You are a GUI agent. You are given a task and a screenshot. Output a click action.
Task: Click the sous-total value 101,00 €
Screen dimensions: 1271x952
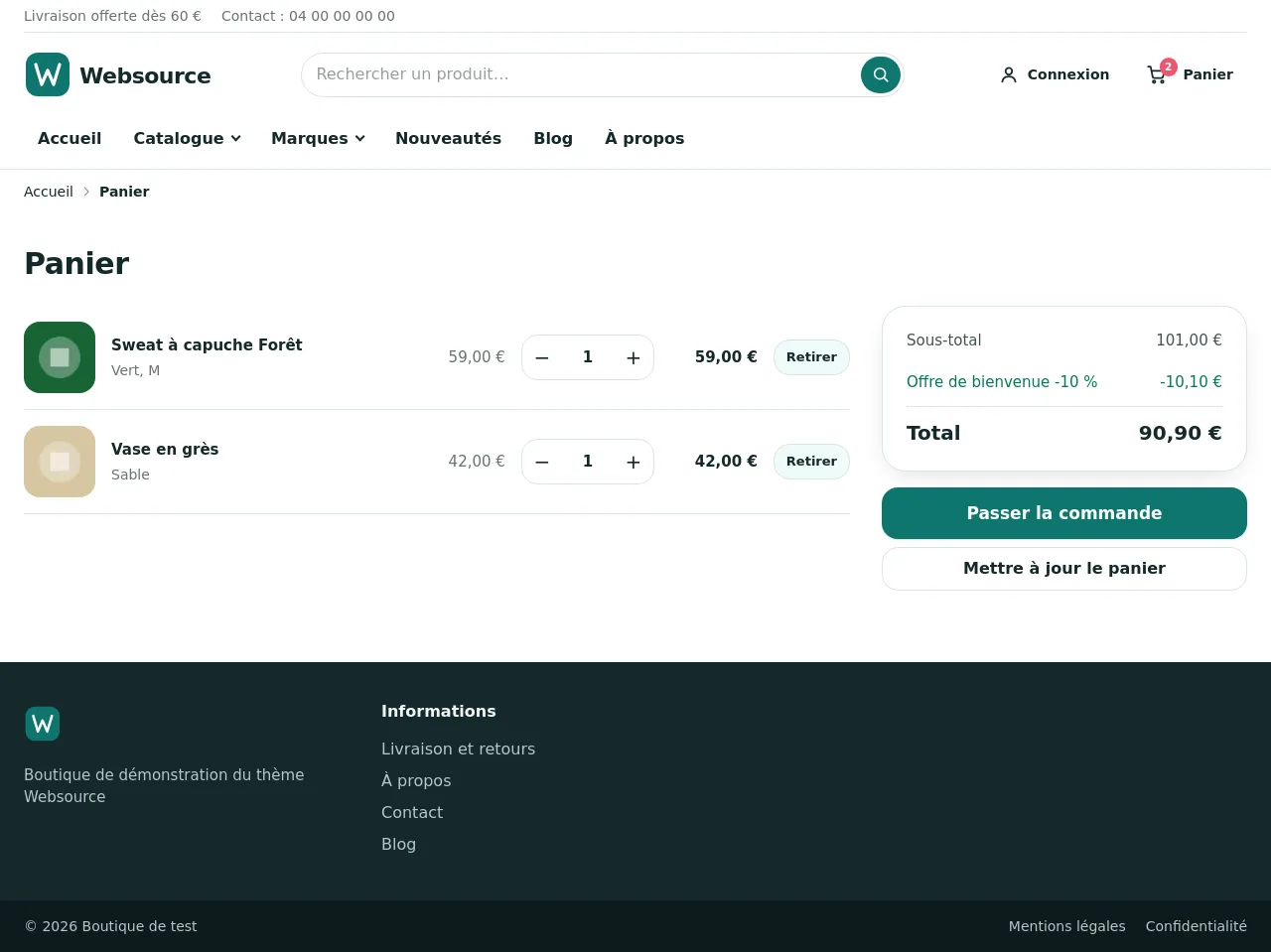pos(1189,340)
